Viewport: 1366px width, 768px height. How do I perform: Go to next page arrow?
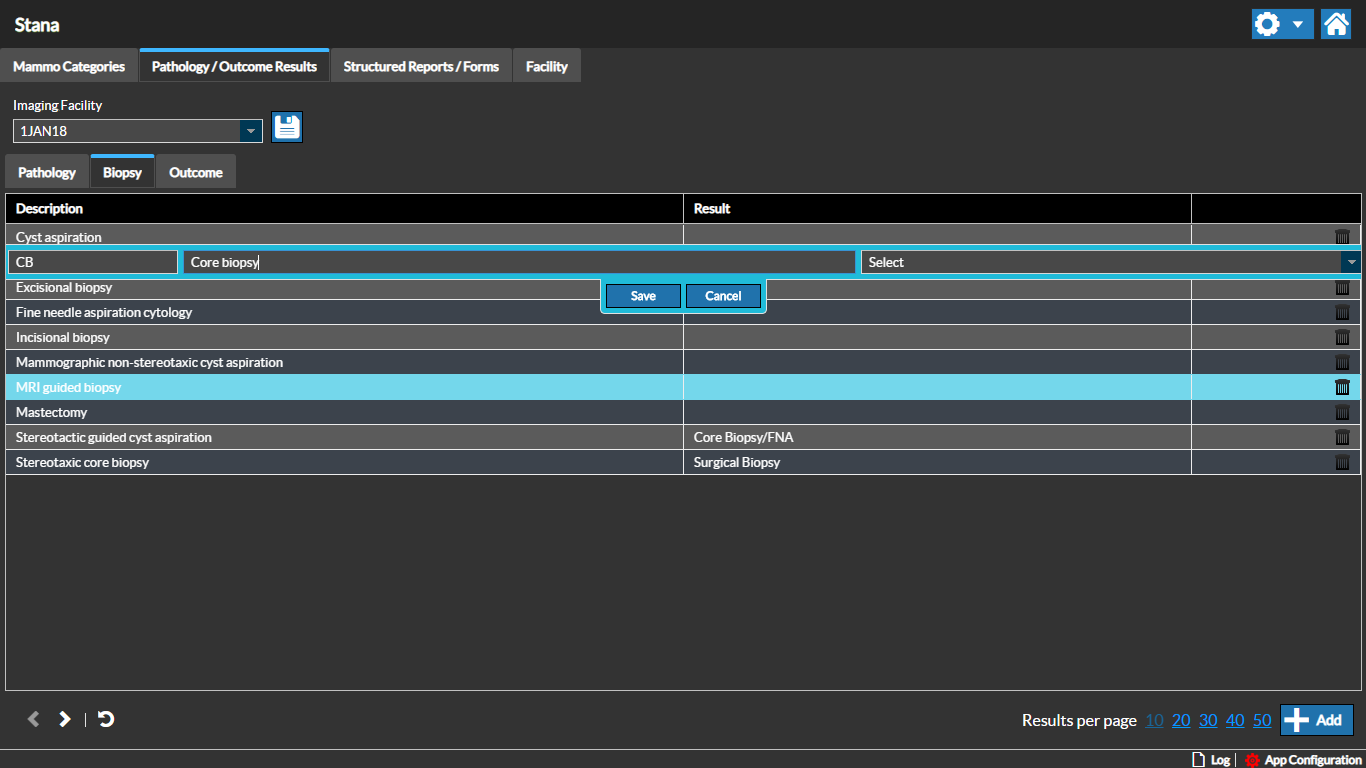tap(65, 719)
